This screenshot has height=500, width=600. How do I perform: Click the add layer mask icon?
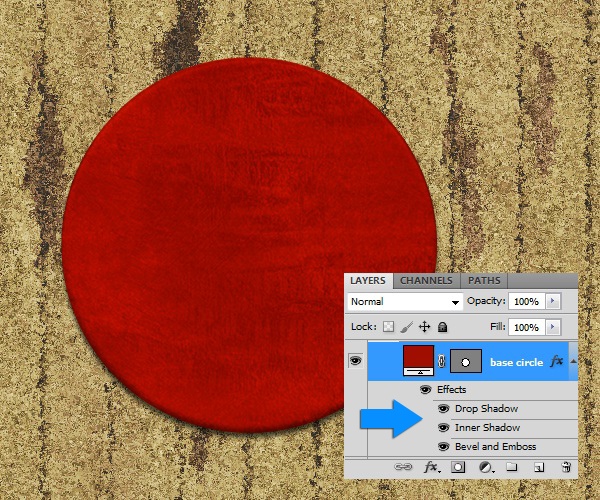458,466
